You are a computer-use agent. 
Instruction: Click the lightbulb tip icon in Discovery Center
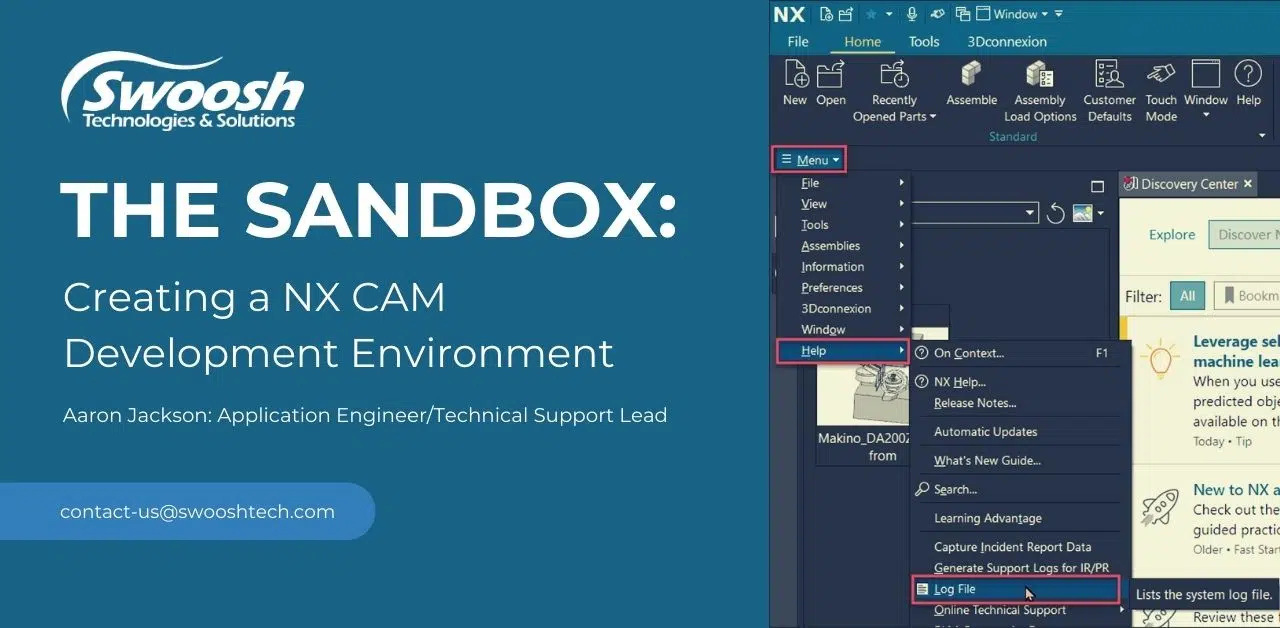click(x=1160, y=359)
